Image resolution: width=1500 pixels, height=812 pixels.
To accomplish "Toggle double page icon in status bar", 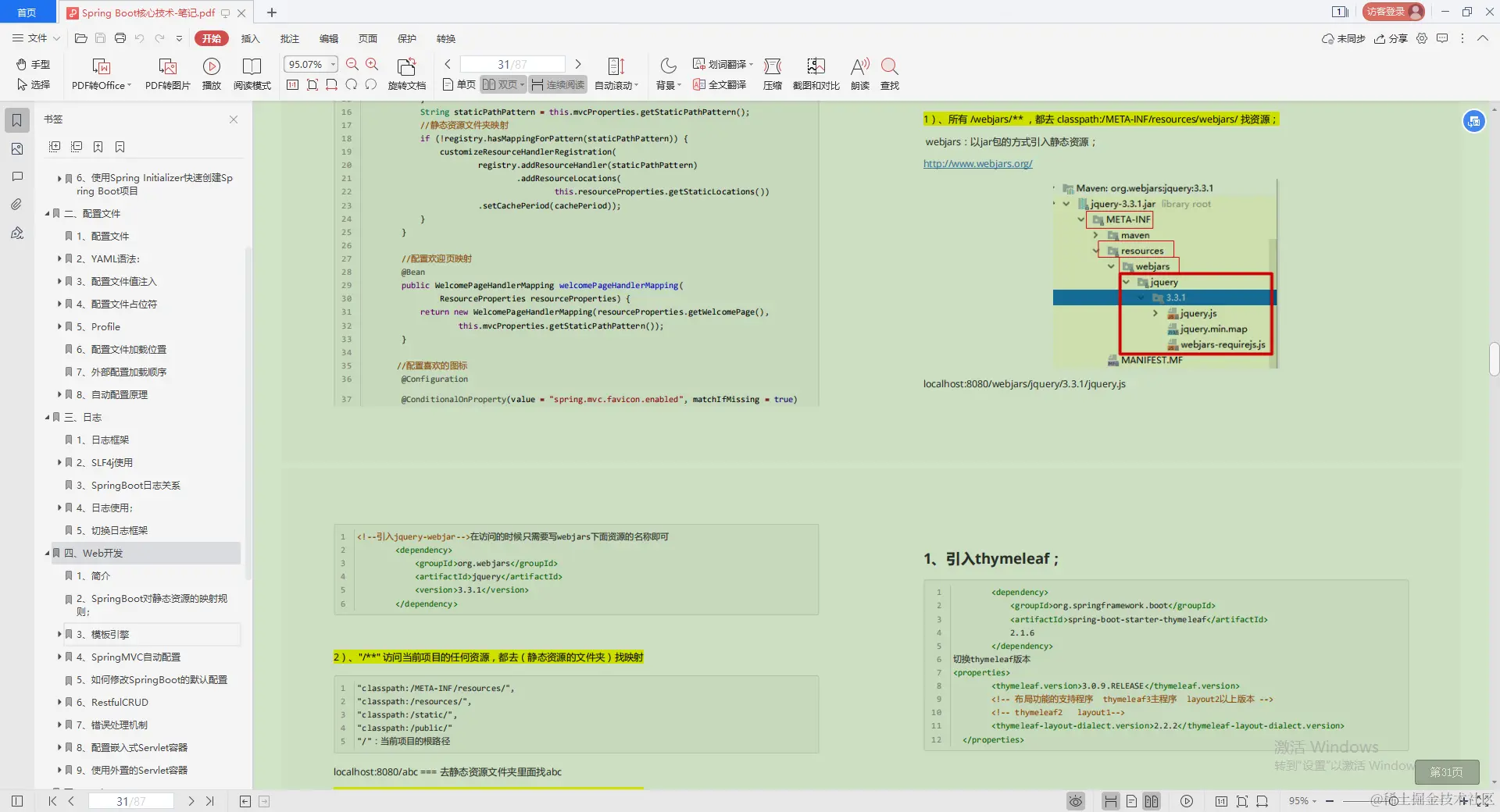I will 1152,801.
